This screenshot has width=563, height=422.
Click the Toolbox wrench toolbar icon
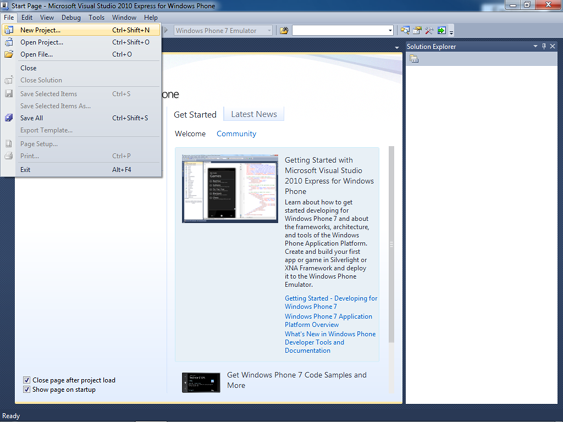tap(429, 31)
